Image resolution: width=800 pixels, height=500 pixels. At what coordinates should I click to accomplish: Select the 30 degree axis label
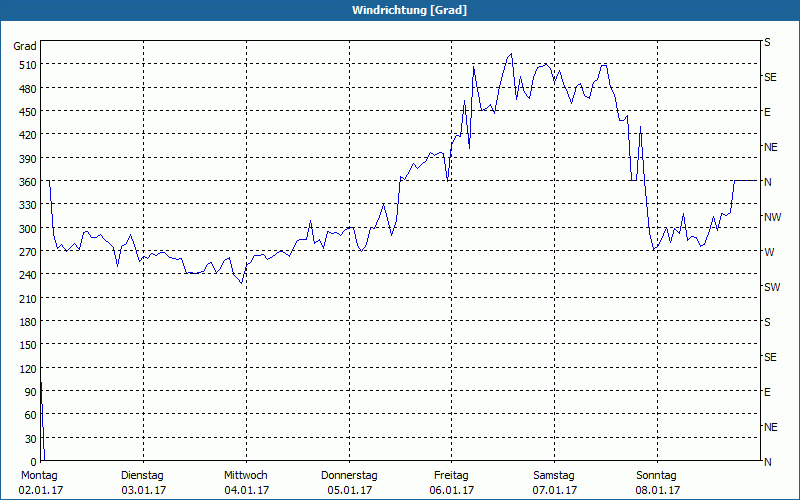point(31,439)
